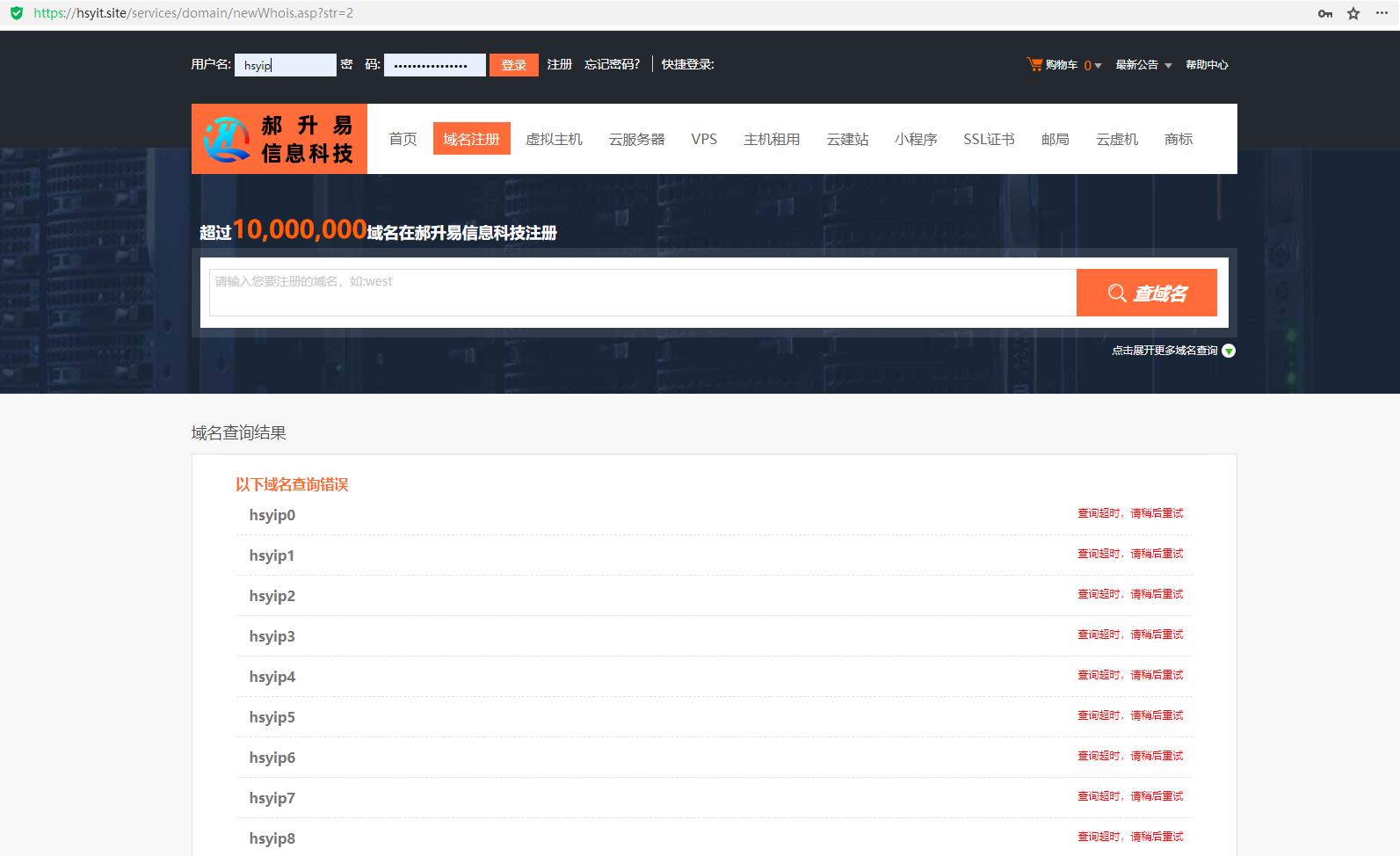The height and width of the screenshot is (856, 1400).
Task: Open the shopping cart icon
Action: (x=1034, y=64)
